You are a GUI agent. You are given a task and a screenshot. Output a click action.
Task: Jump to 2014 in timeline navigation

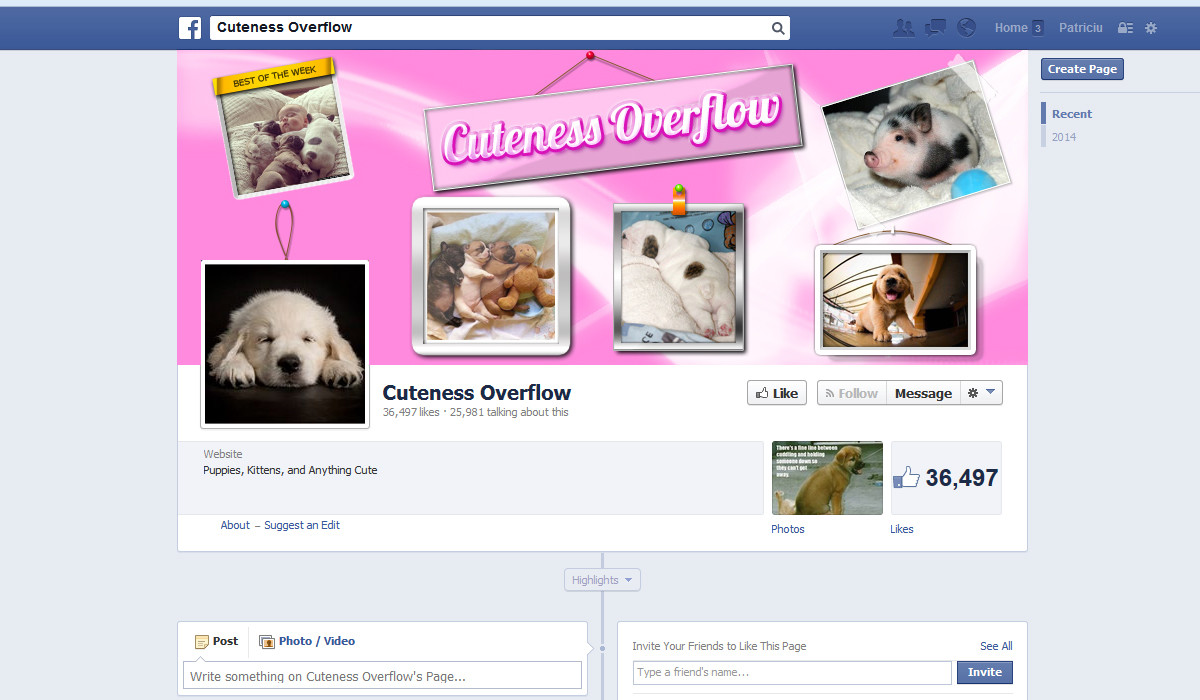pyautogui.click(x=1064, y=137)
